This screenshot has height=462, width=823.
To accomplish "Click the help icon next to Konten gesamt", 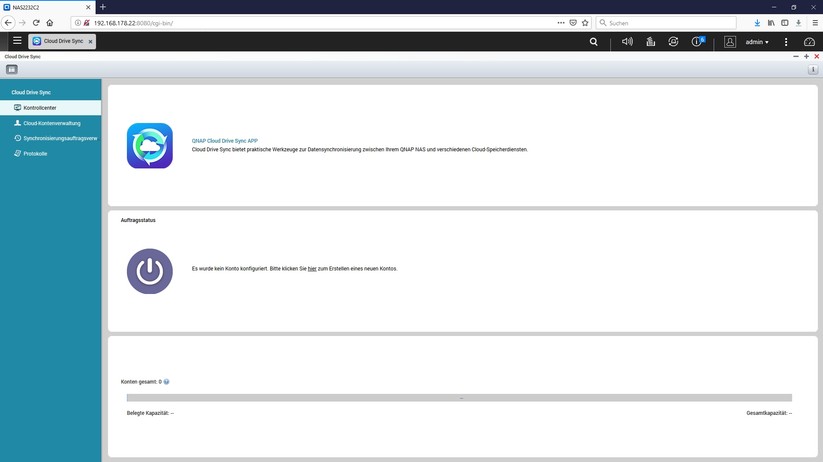I will 166,382.
